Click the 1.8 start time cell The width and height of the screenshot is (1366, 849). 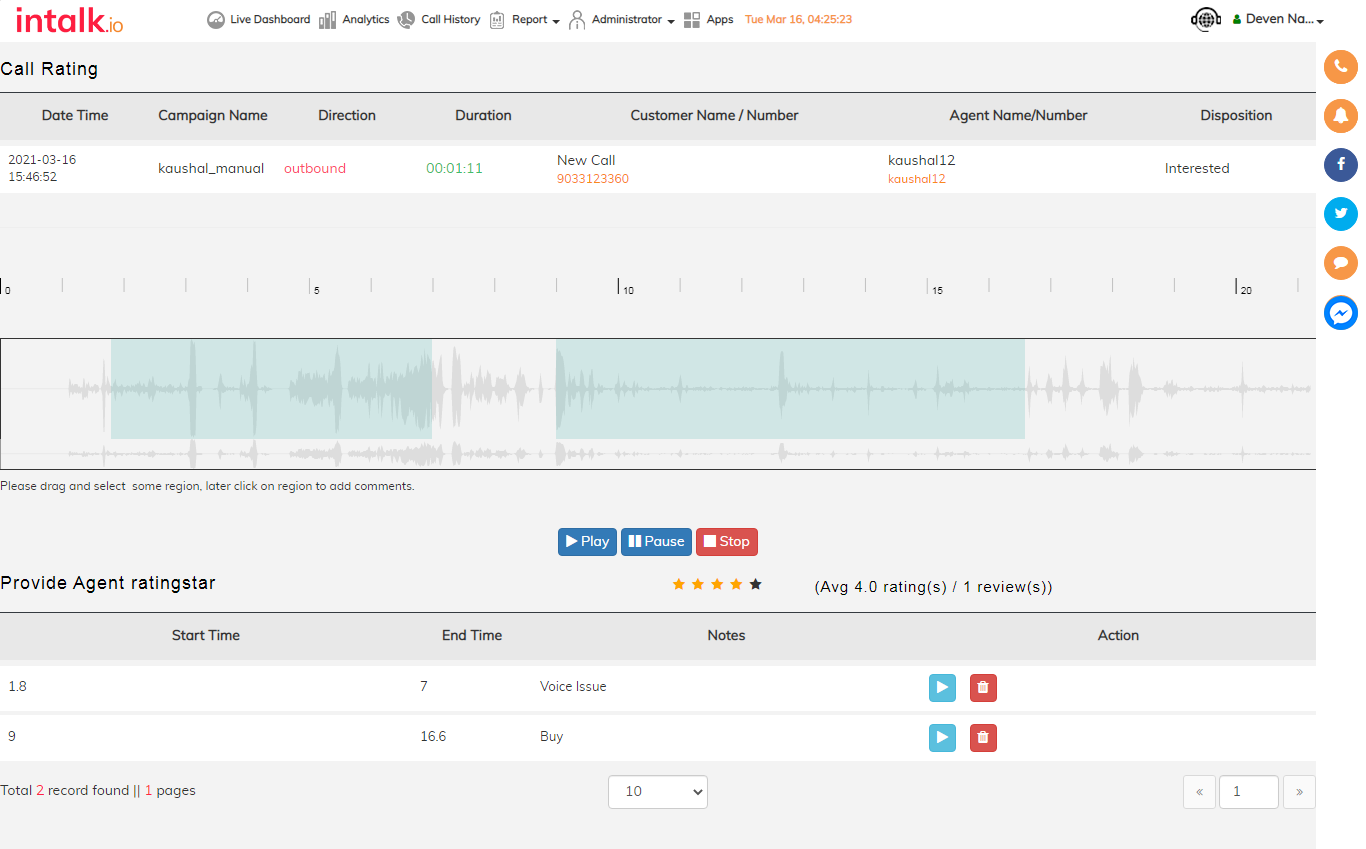pos(17,686)
